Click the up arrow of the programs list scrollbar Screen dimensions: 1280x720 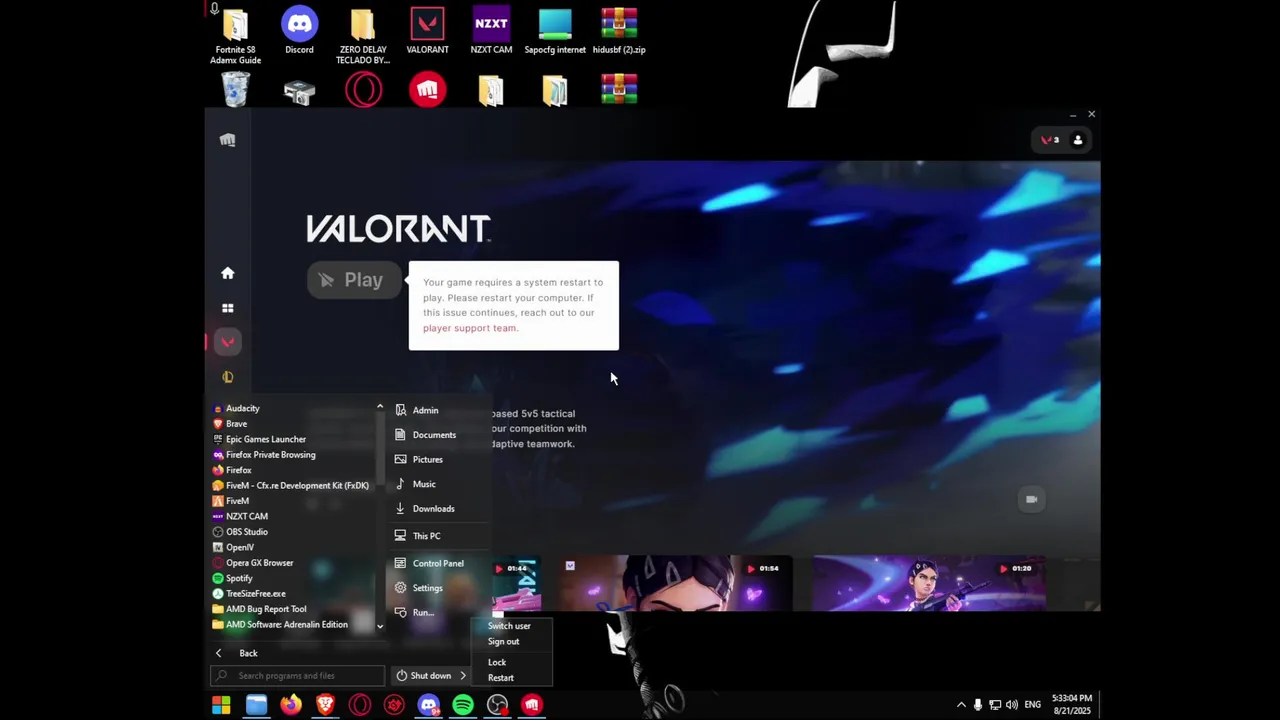click(380, 407)
